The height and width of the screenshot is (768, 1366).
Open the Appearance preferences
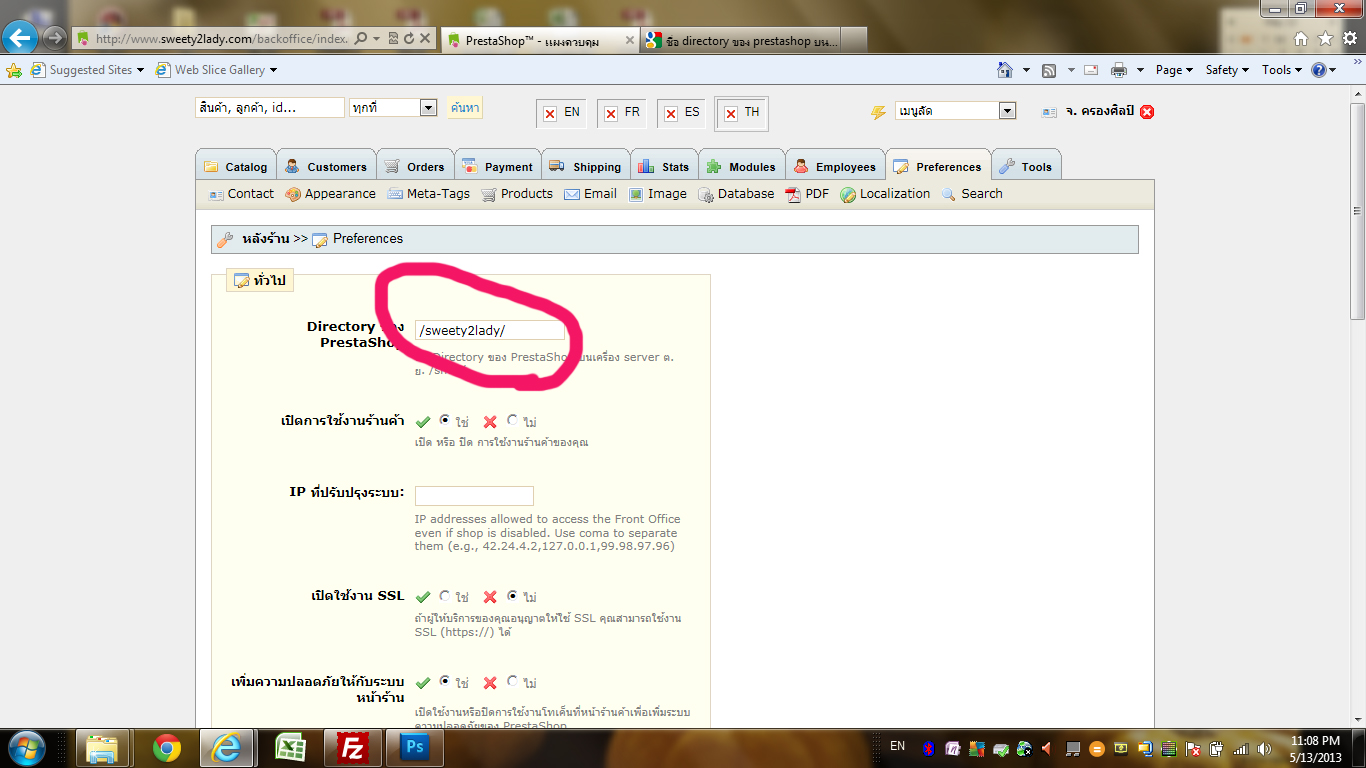pos(331,194)
